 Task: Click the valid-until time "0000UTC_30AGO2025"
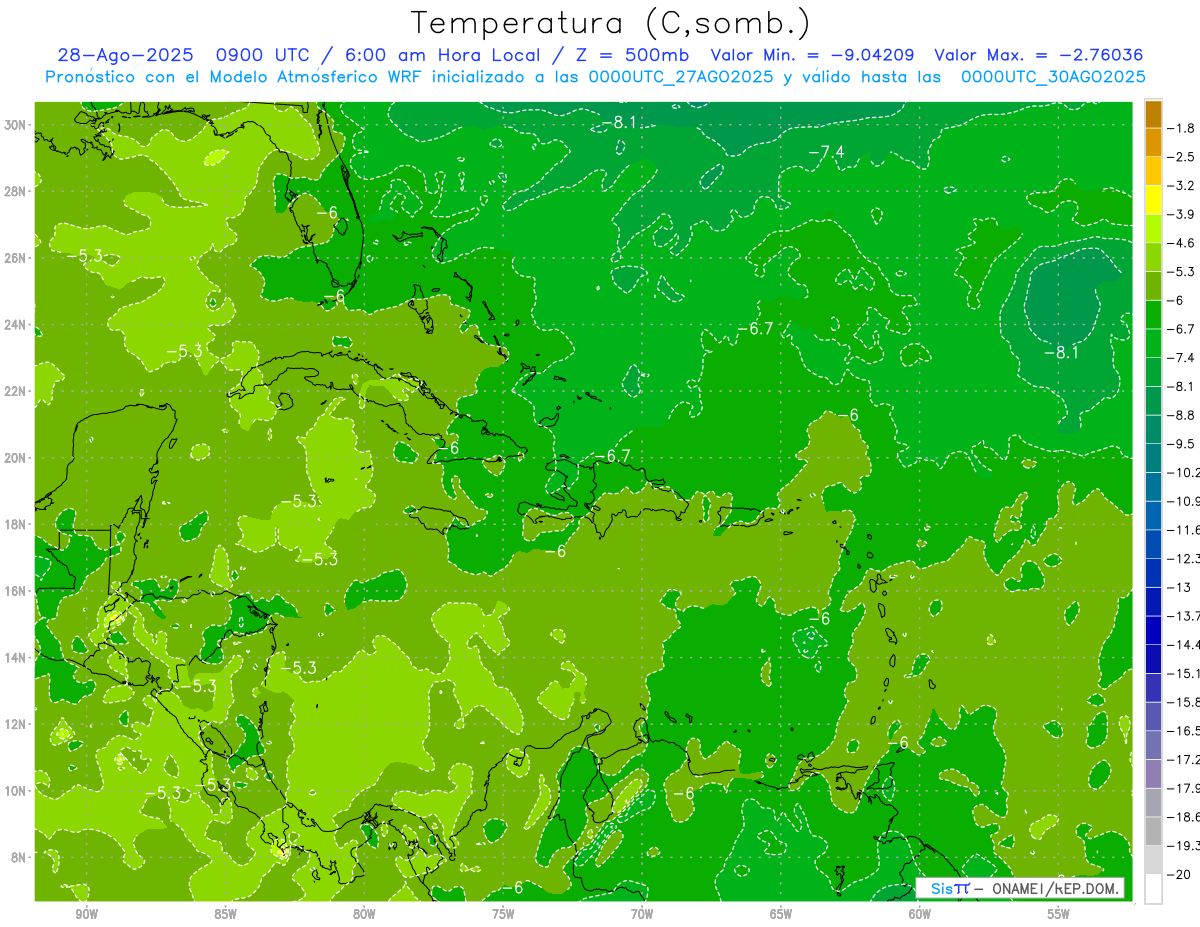click(1053, 76)
